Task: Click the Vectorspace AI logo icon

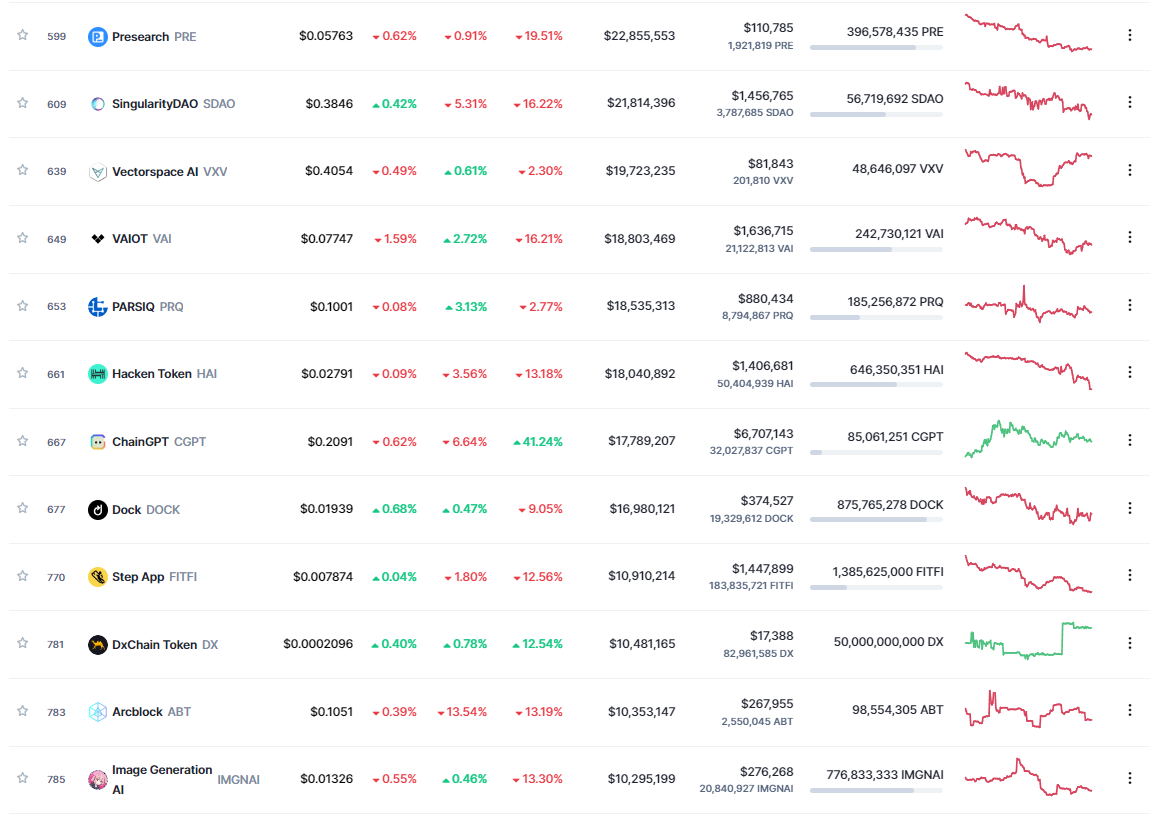Action: (x=98, y=172)
